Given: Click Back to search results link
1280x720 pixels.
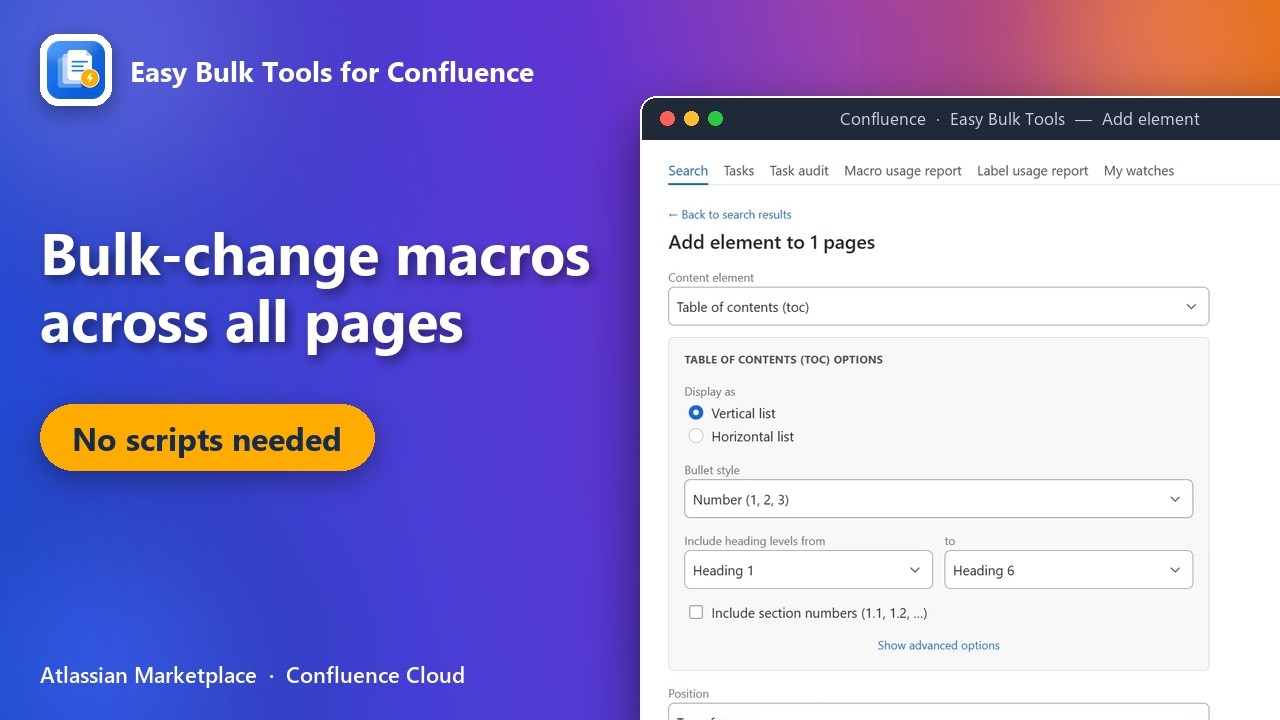Looking at the screenshot, I should pyautogui.click(x=730, y=214).
